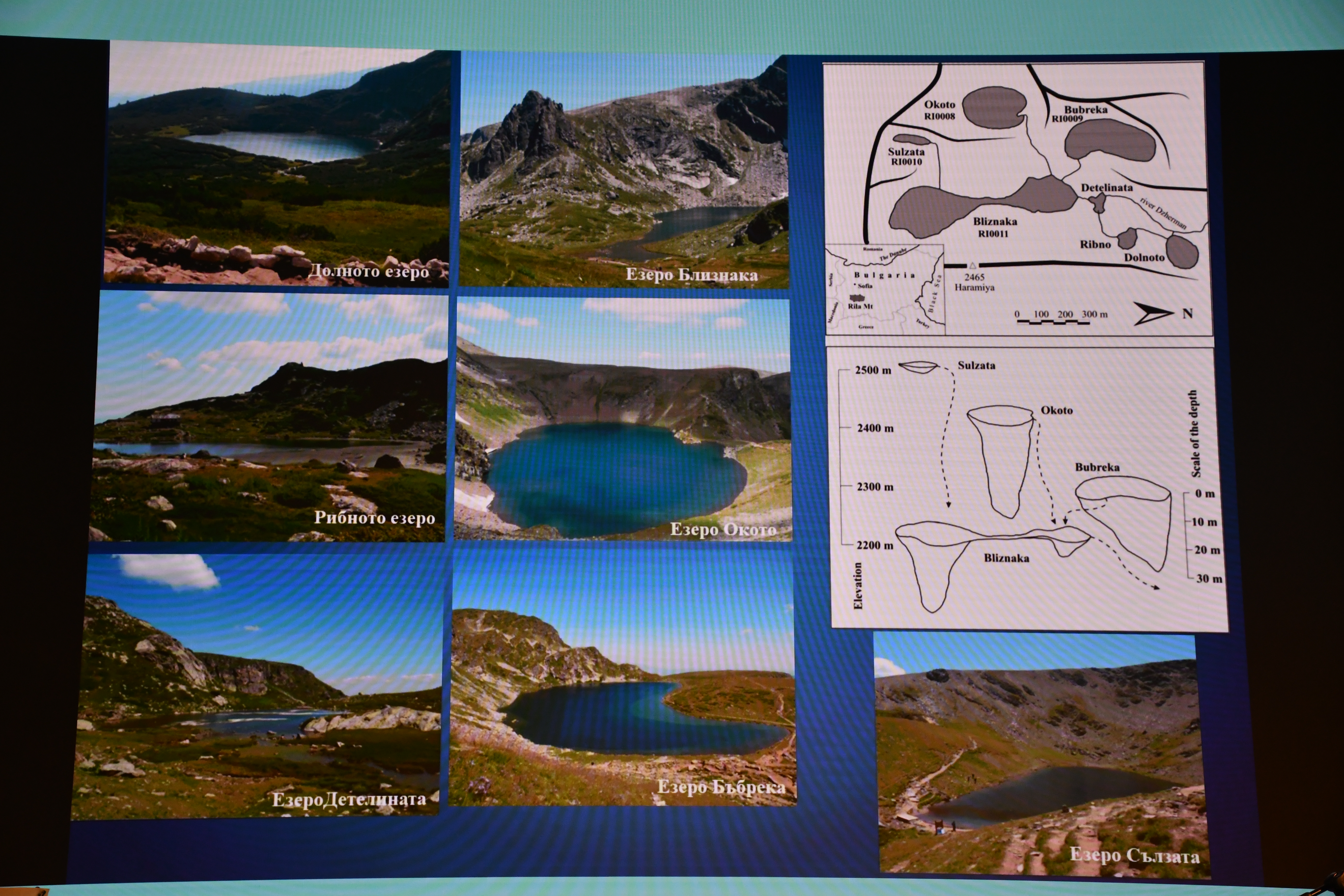1344x896 pixels.
Task: Click the Рибното езеро caption
Action: (x=375, y=518)
